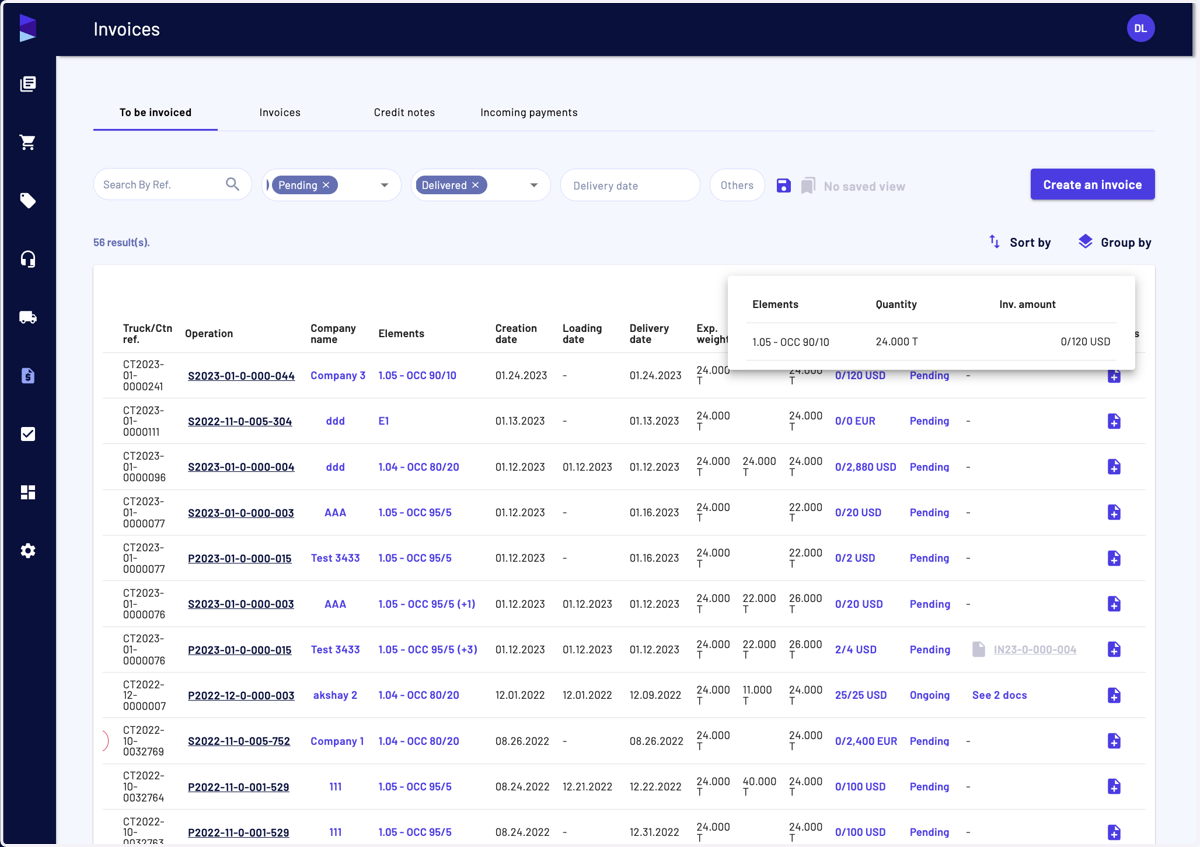Create invoice icon for S2023-01-0-000-004 row
Viewport: 1200px width, 847px height.
coord(1114,467)
